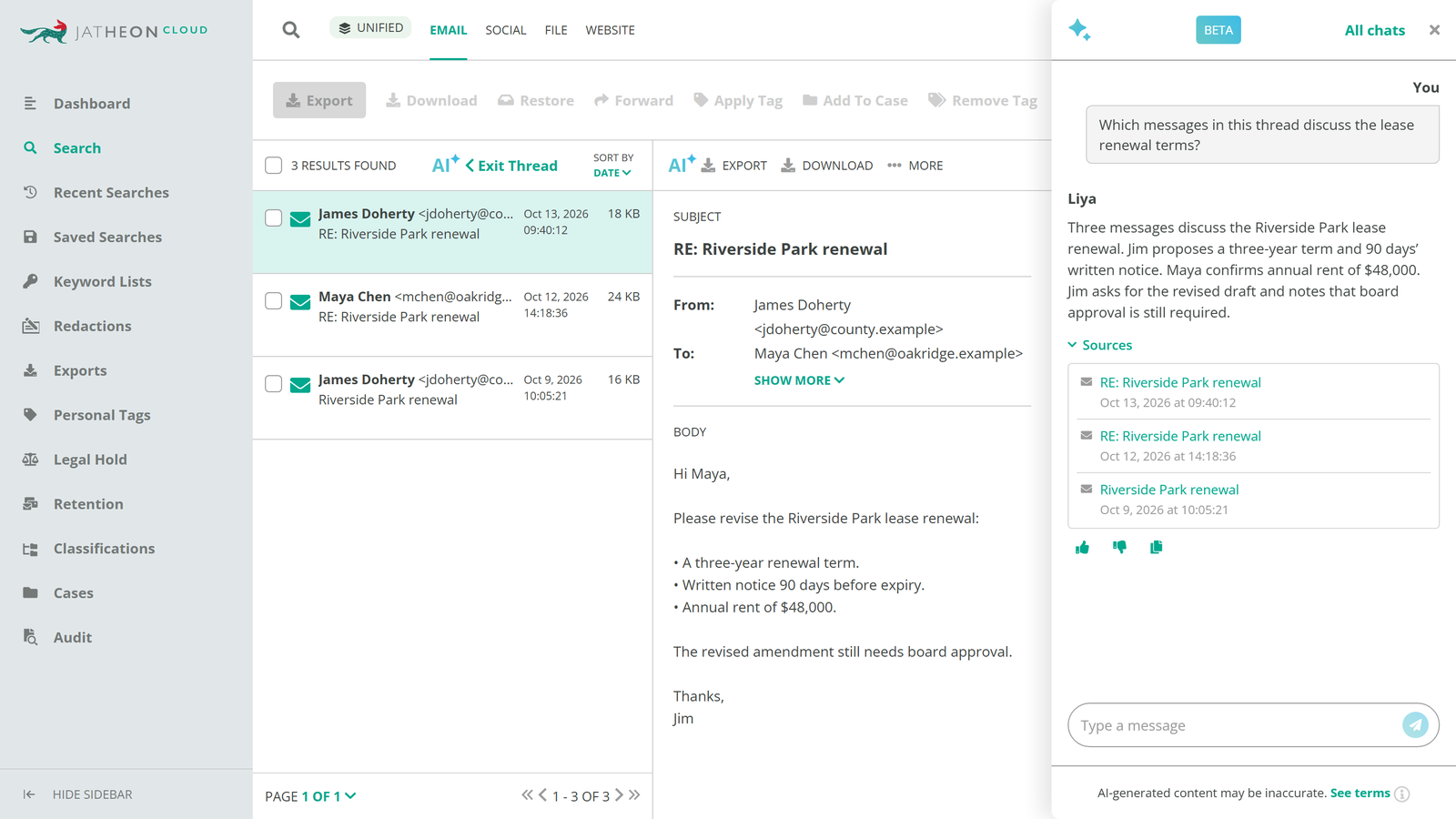
Task: Go to the next results page
Action: [x=619, y=794]
